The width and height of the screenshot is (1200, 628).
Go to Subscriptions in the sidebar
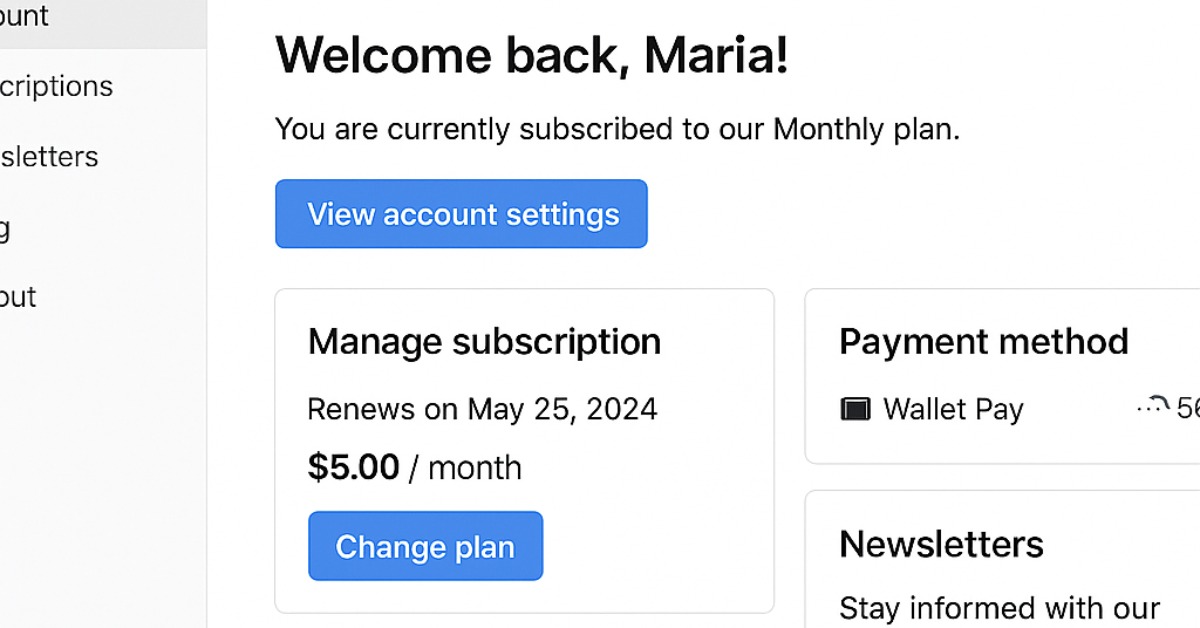tap(56, 86)
